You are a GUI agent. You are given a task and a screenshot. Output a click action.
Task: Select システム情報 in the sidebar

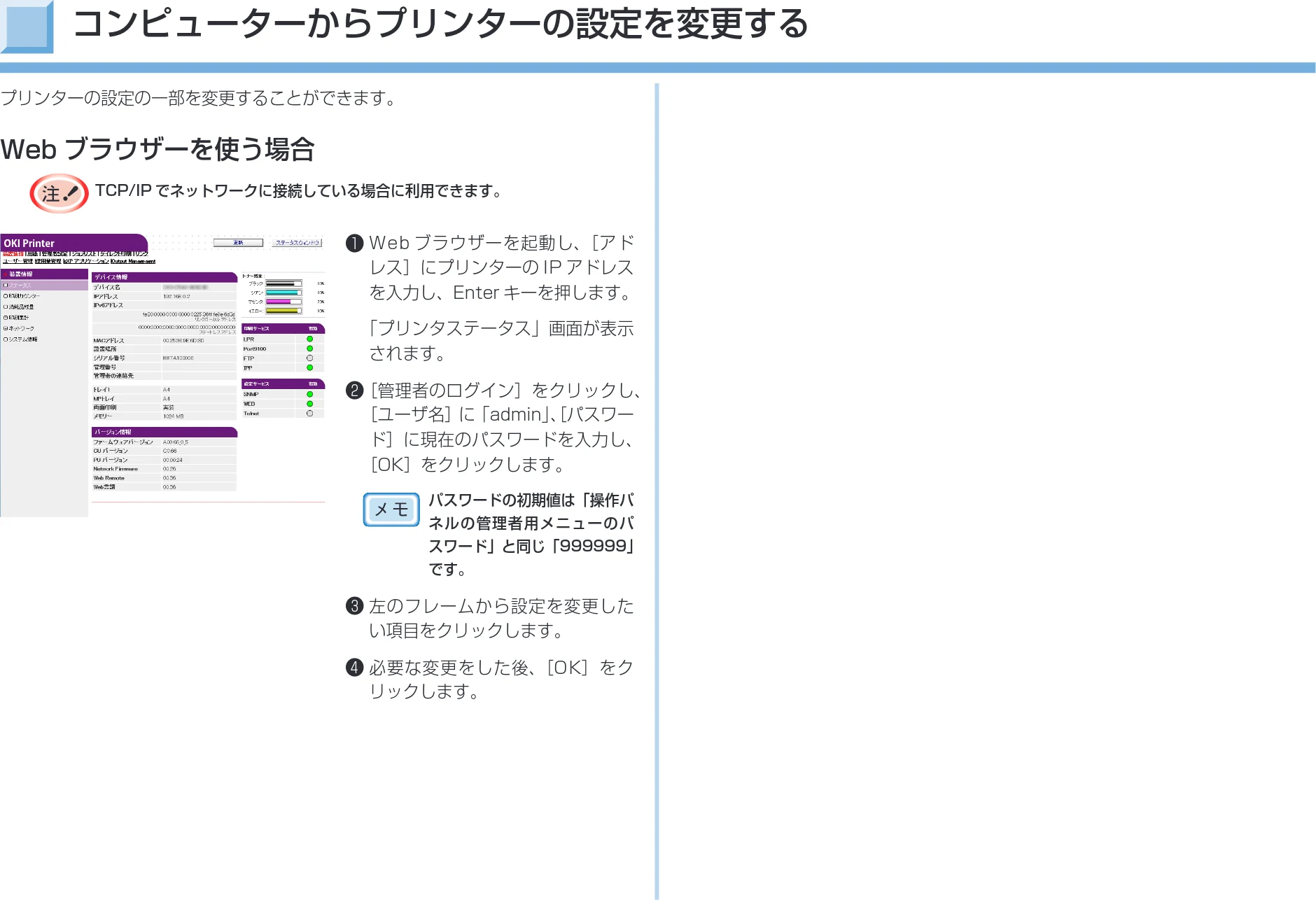click(21, 339)
